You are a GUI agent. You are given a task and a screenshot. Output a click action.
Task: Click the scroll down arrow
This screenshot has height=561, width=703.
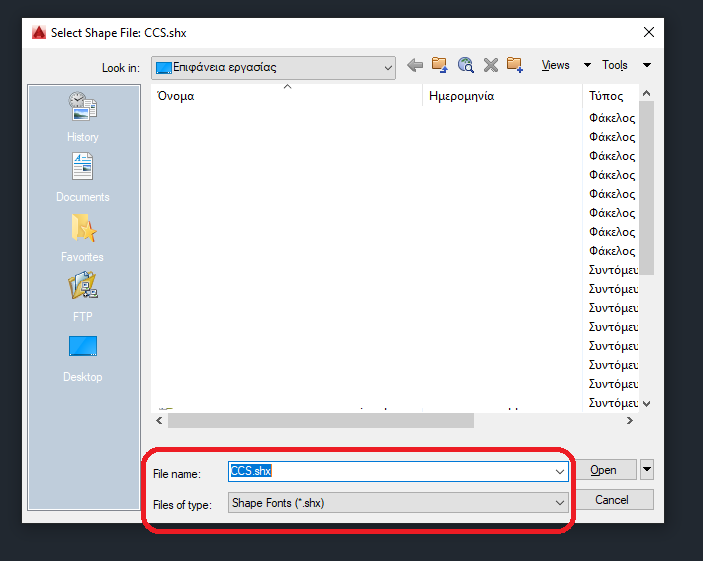[x=647, y=404]
